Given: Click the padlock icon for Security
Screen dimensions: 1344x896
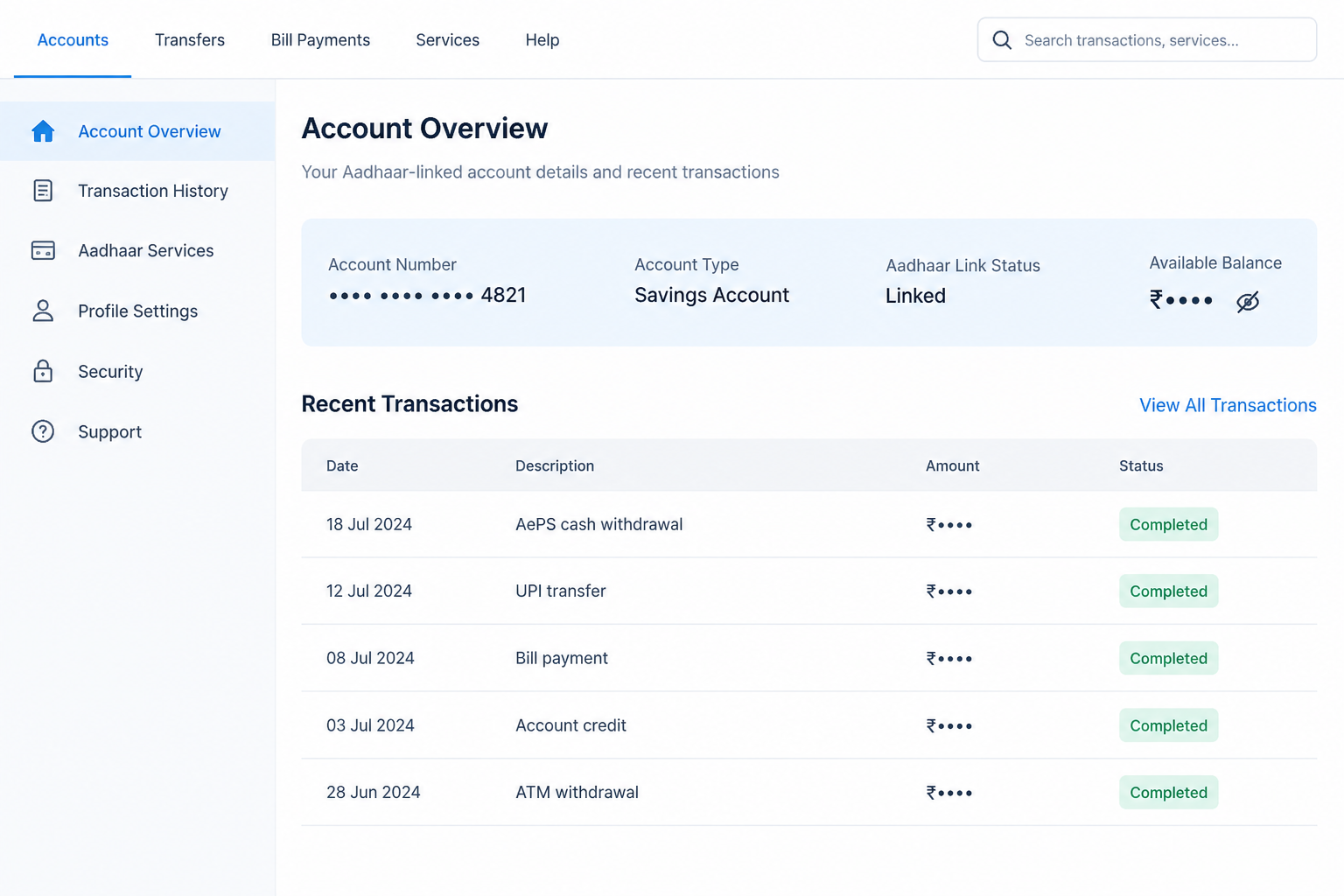Looking at the screenshot, I should coord(43,371).
